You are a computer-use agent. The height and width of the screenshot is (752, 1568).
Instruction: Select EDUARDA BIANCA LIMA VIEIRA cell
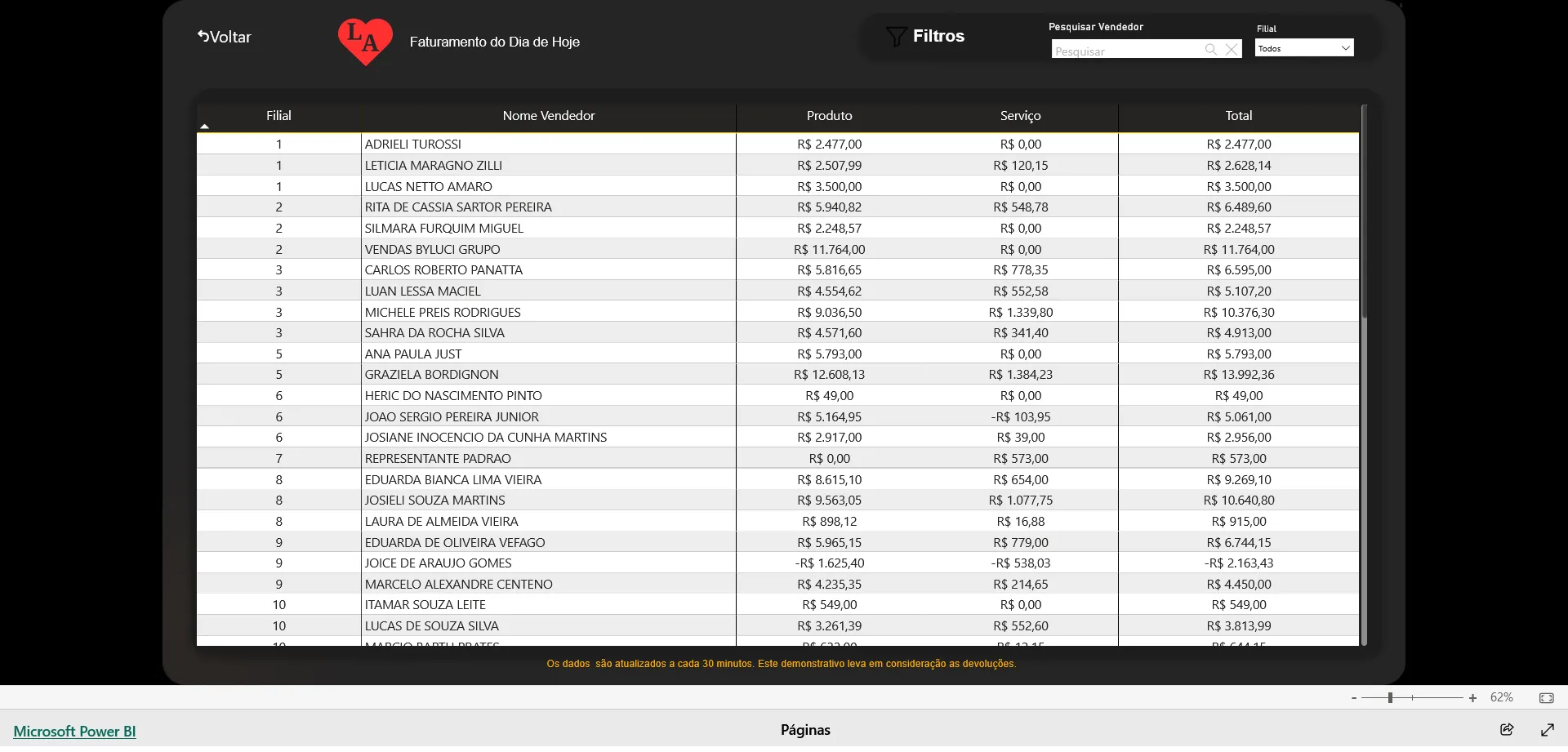548,479
